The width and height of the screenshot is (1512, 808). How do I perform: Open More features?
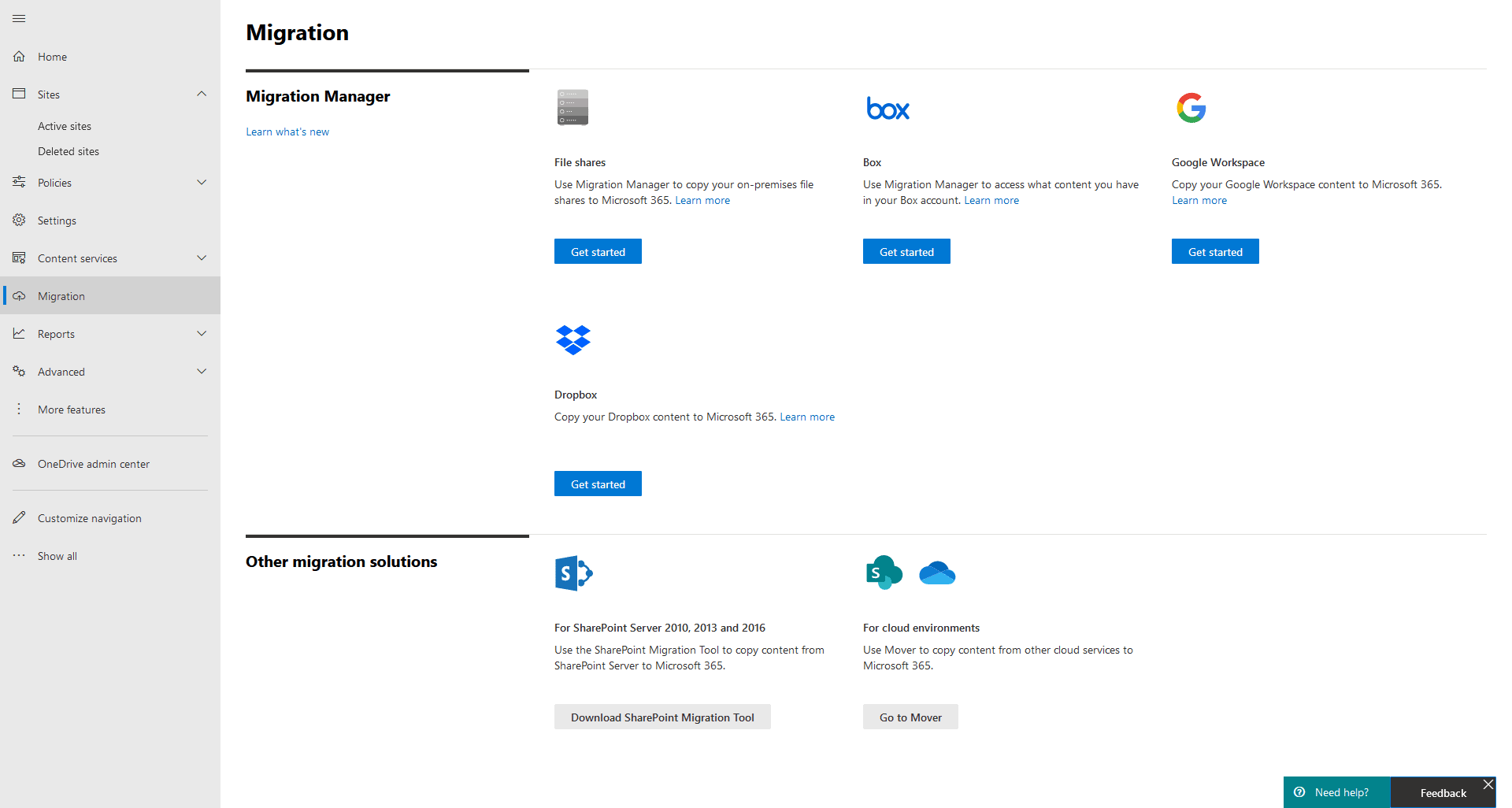coord(110,410)
